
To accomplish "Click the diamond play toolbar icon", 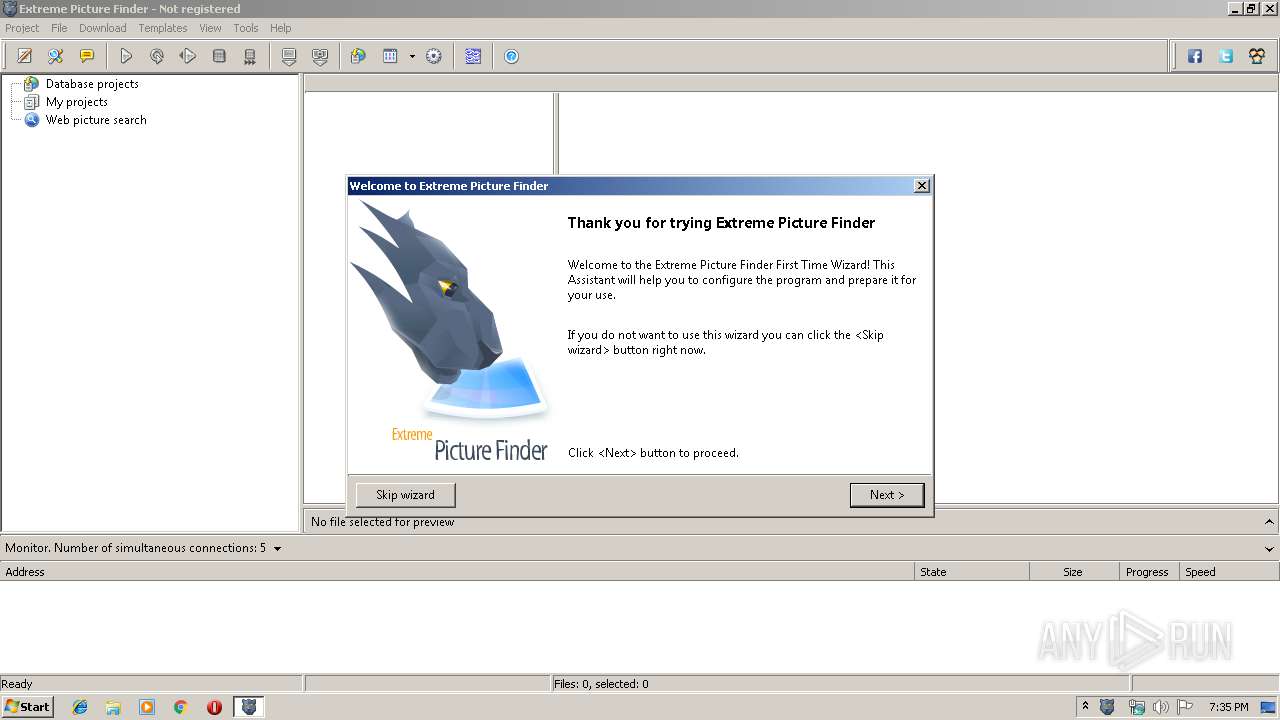I will coord(188,57).
